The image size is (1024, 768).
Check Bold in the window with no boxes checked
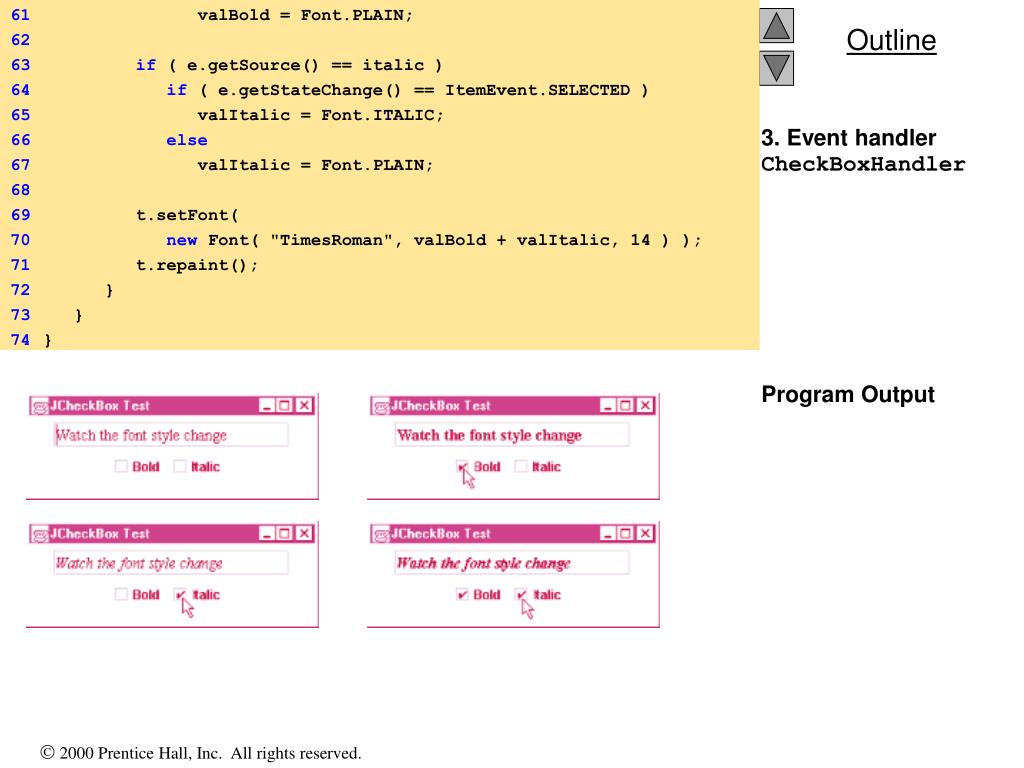(121, 466)
